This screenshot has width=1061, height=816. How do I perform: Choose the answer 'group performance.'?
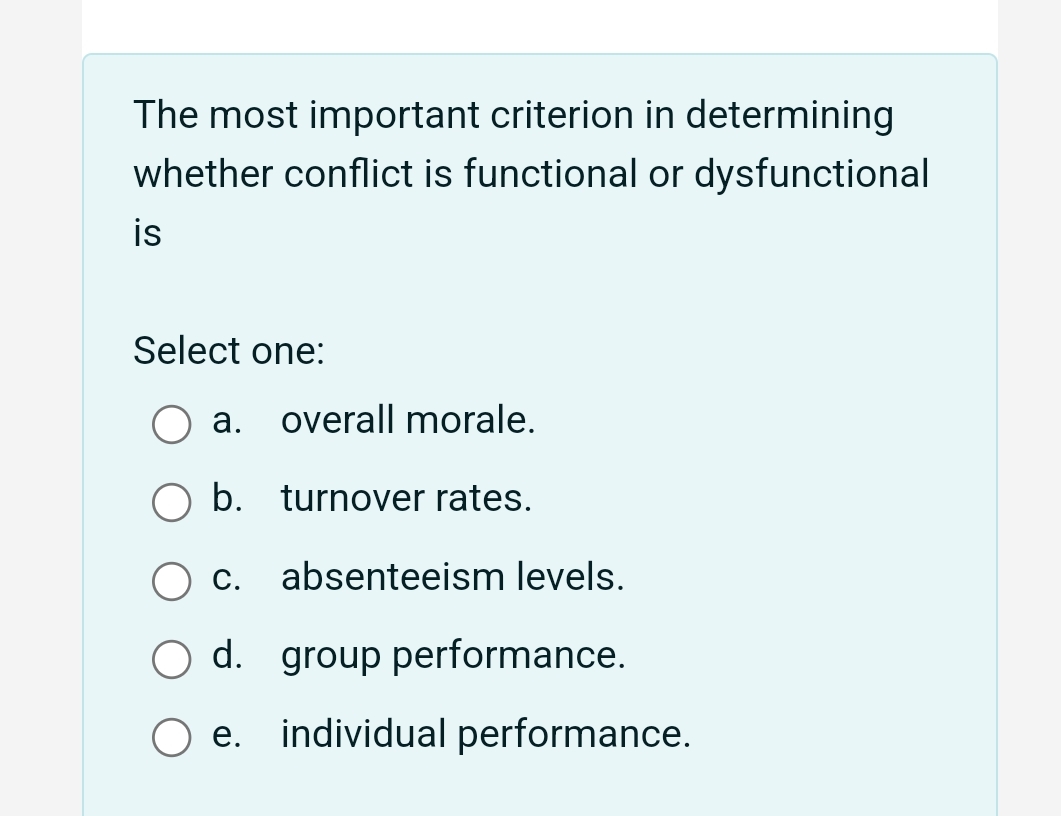[453, 656]
